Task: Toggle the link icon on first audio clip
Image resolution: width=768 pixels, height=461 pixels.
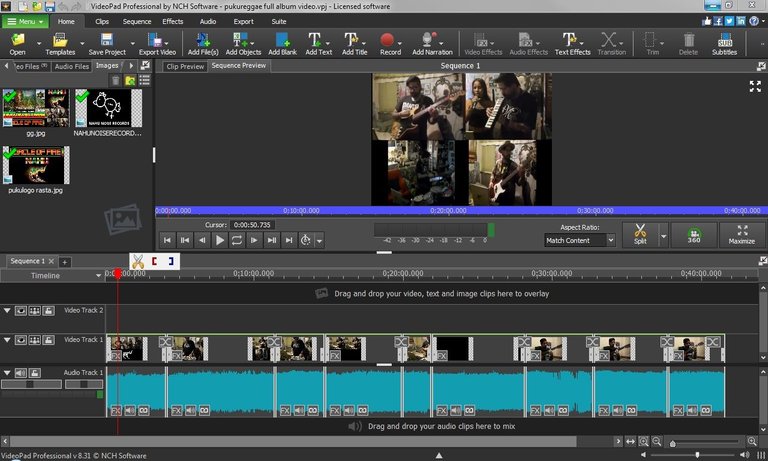Action: (x=144, y=410)
